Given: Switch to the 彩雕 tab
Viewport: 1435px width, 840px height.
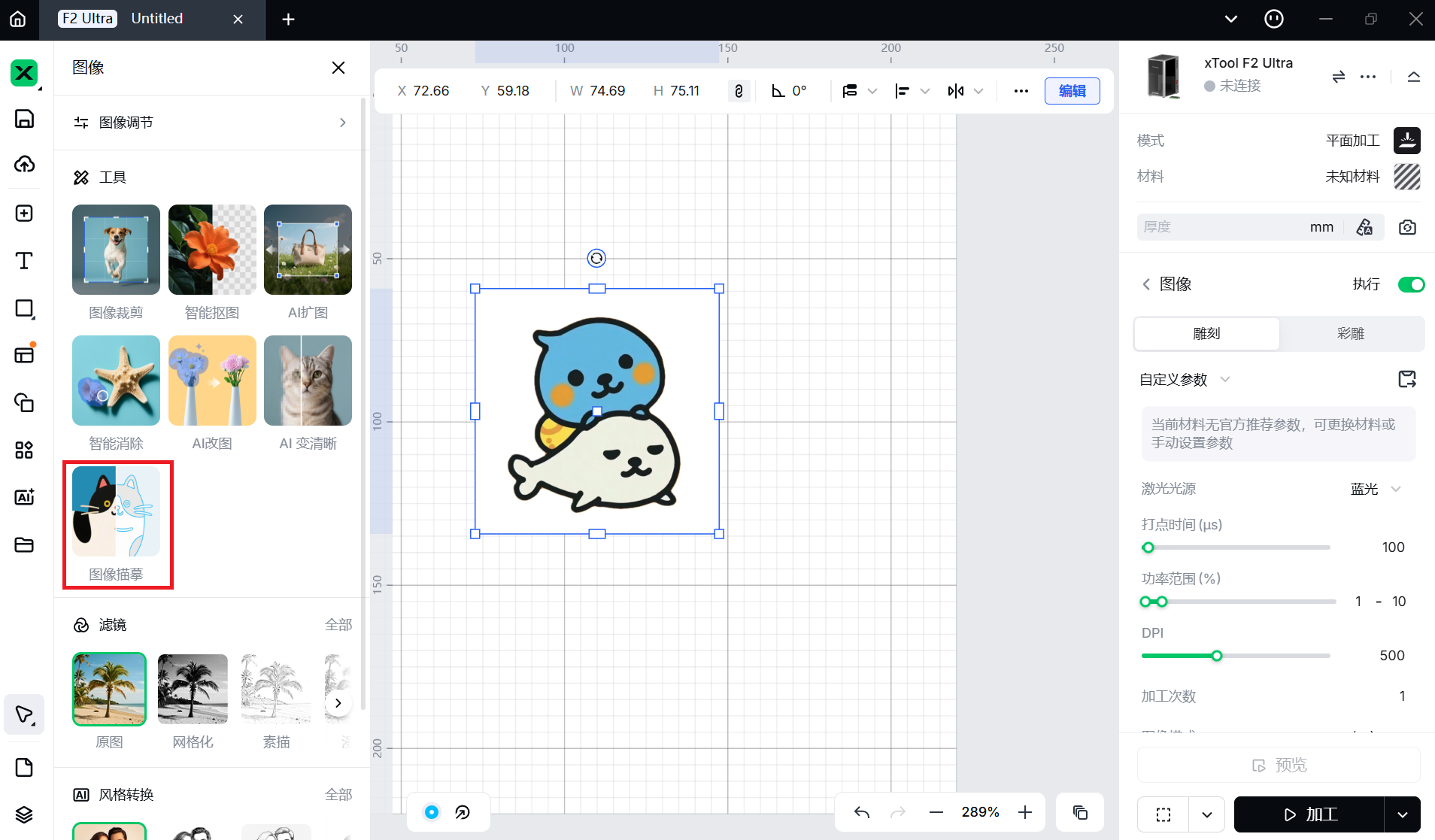Looking at the screenshot, I should [1350, 334].
